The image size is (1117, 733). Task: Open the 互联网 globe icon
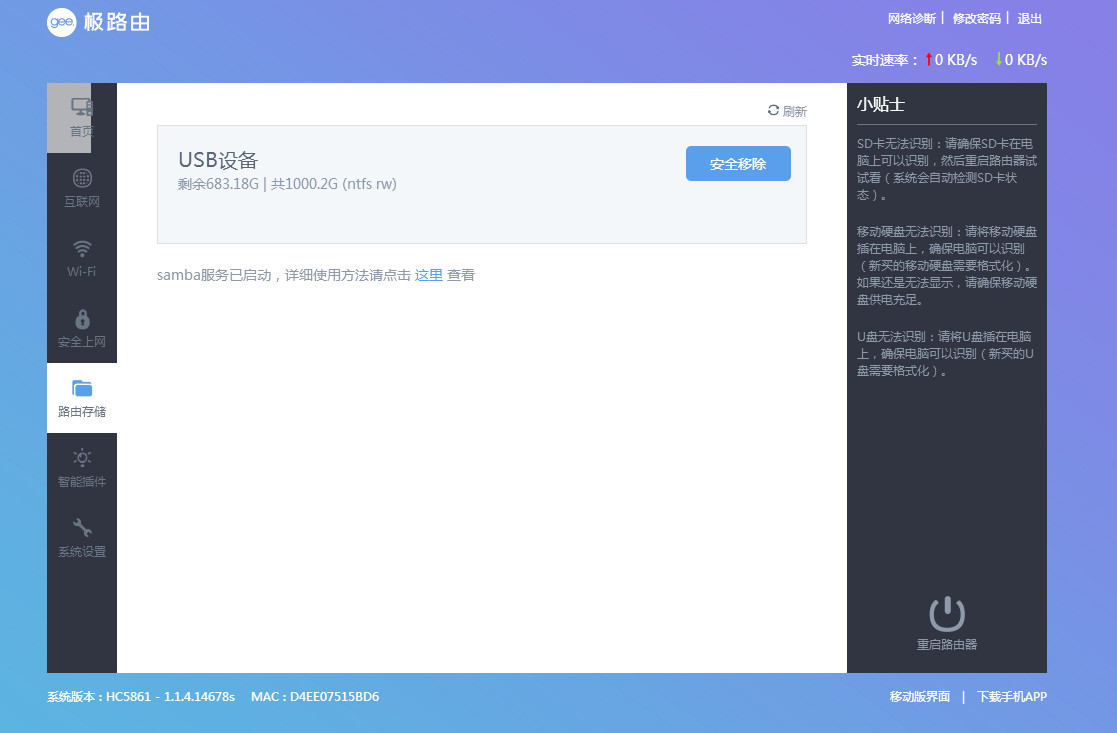click(82, 178)
